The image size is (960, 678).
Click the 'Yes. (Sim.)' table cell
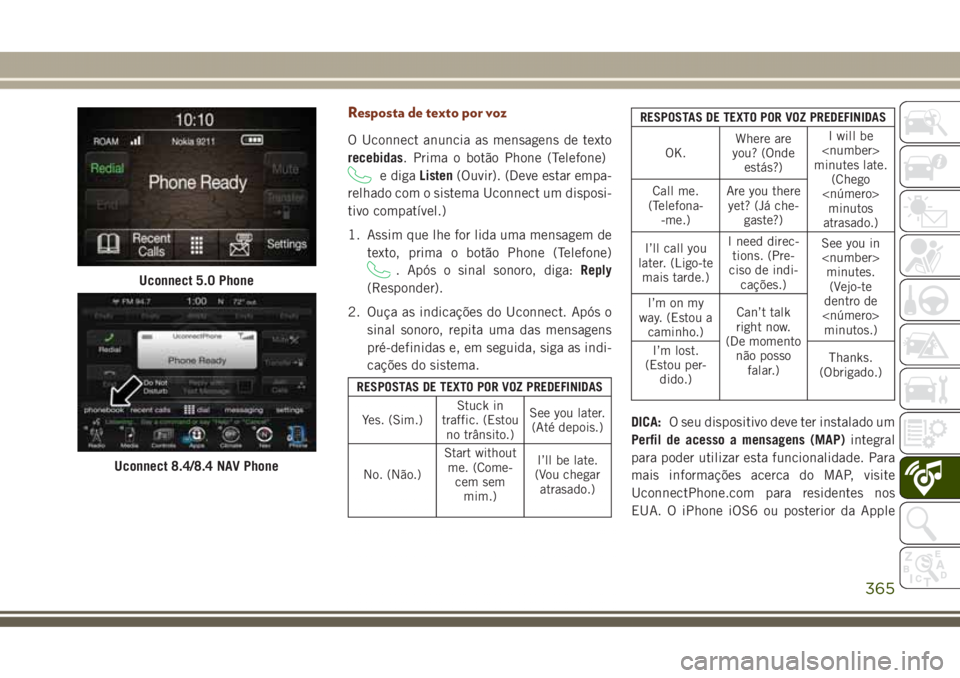coord(392,420)
